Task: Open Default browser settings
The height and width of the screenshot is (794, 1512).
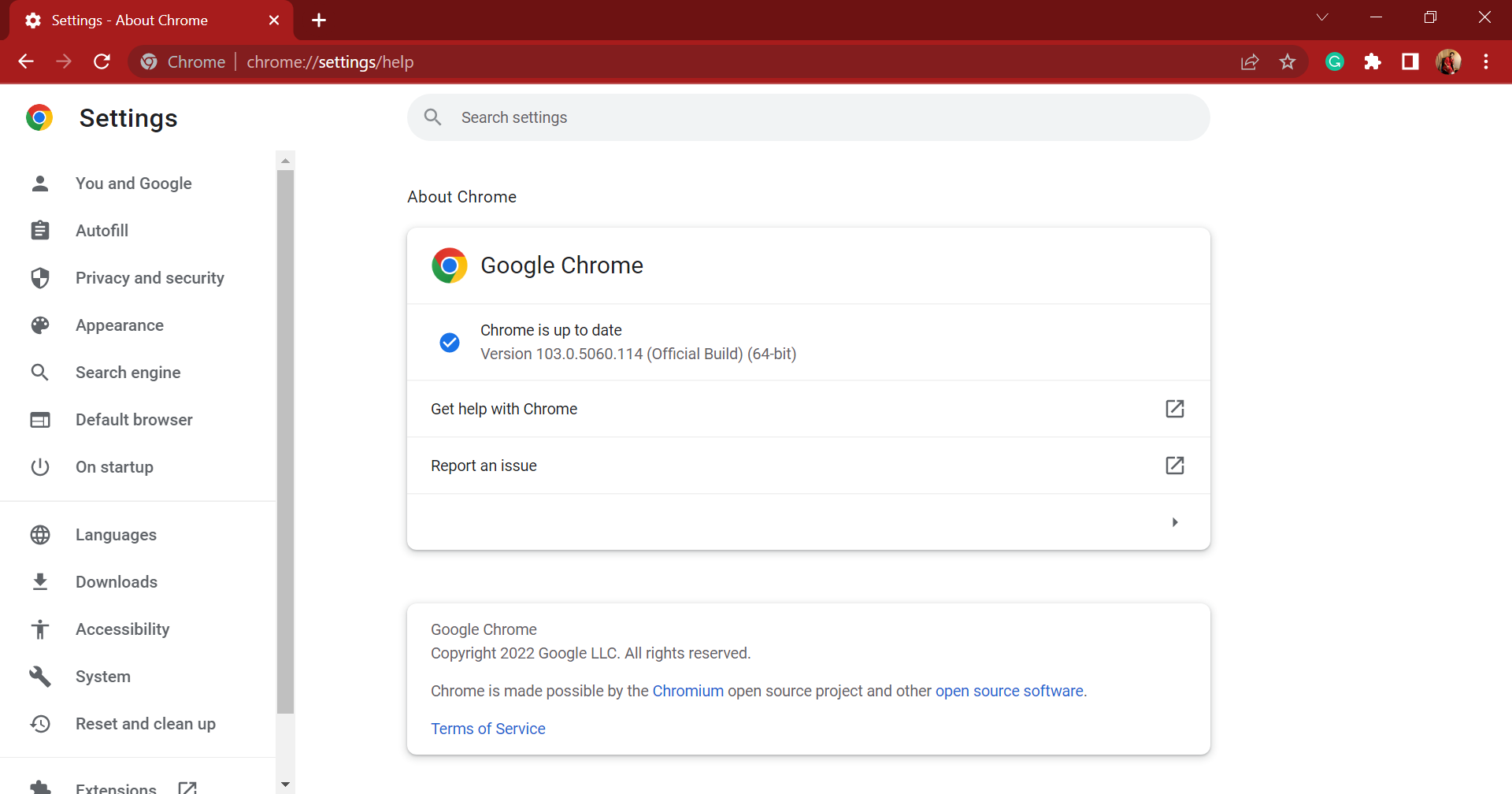Action: [134, 420]
